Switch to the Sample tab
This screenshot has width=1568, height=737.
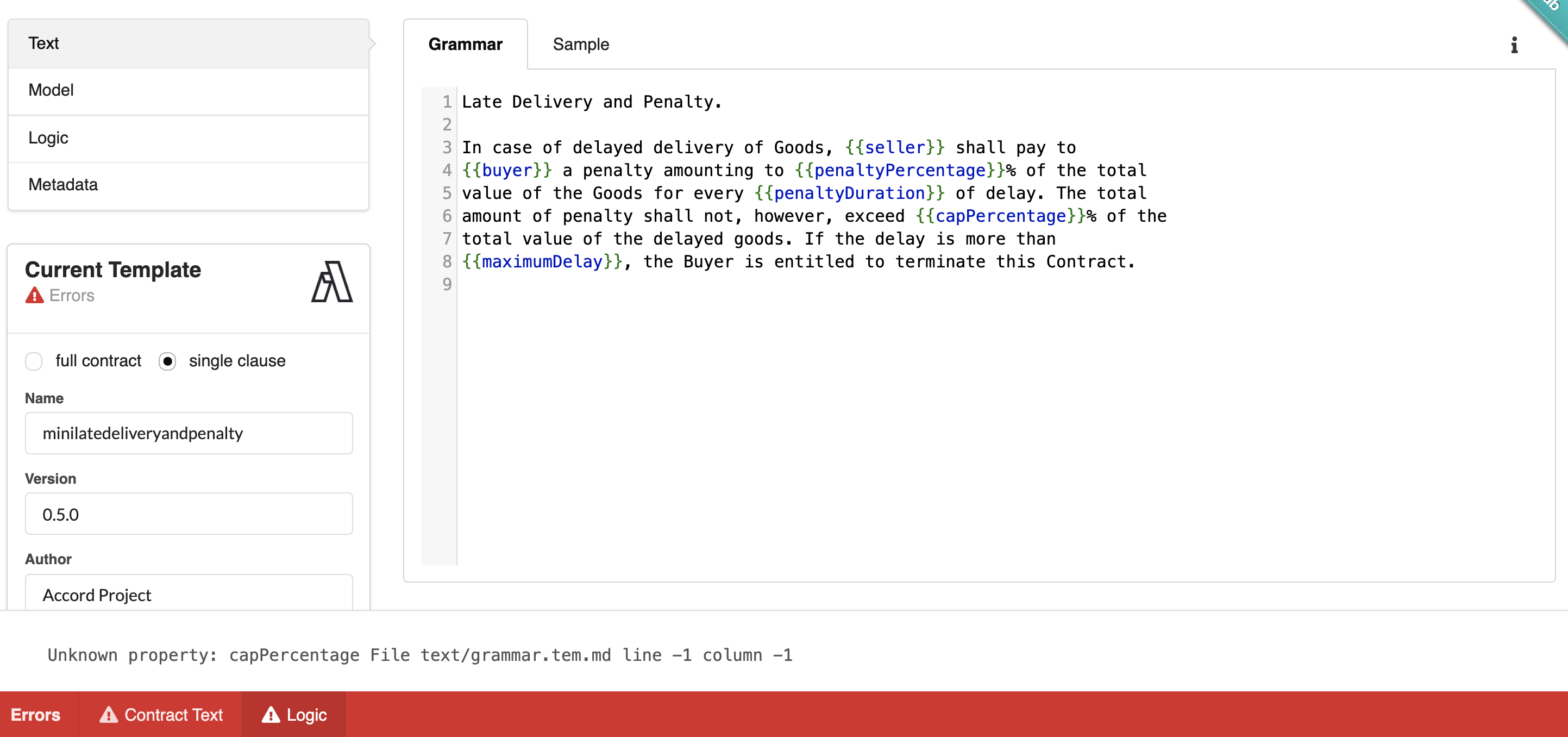[x=581, y=43]
